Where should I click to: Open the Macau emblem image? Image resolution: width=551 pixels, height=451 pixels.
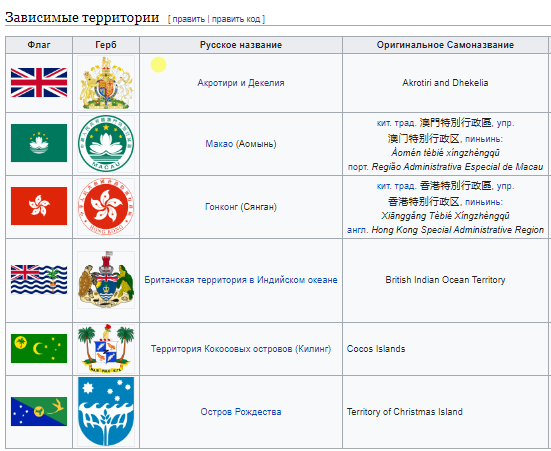click(x=106, y=143)
